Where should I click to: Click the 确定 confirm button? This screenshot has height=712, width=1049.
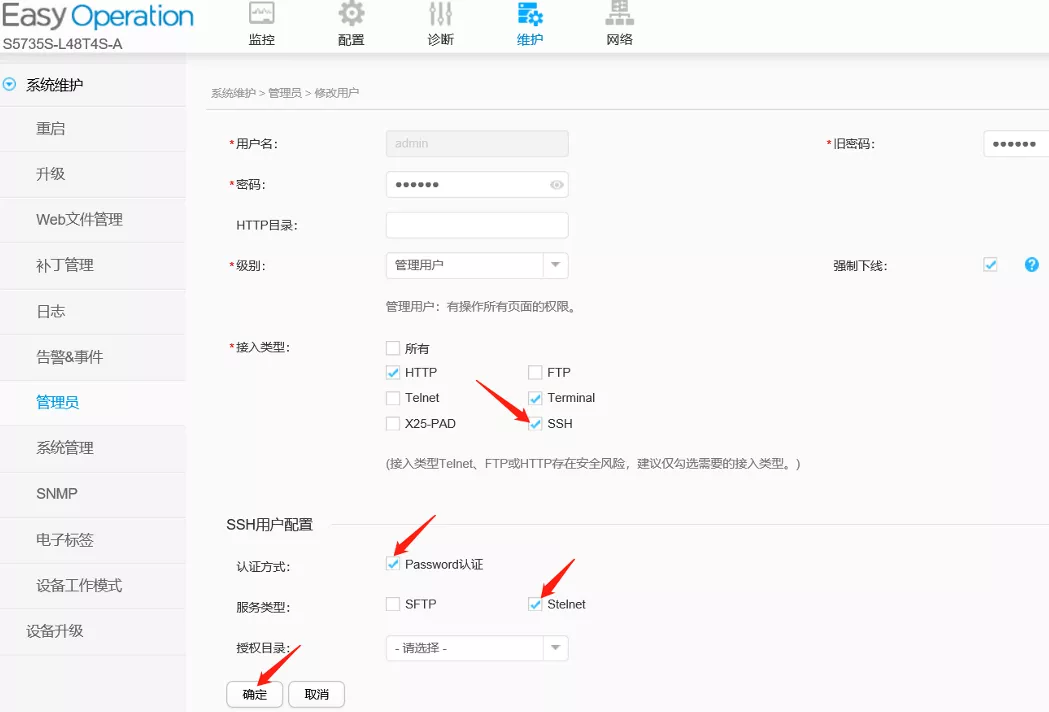(x=255, y=694)
